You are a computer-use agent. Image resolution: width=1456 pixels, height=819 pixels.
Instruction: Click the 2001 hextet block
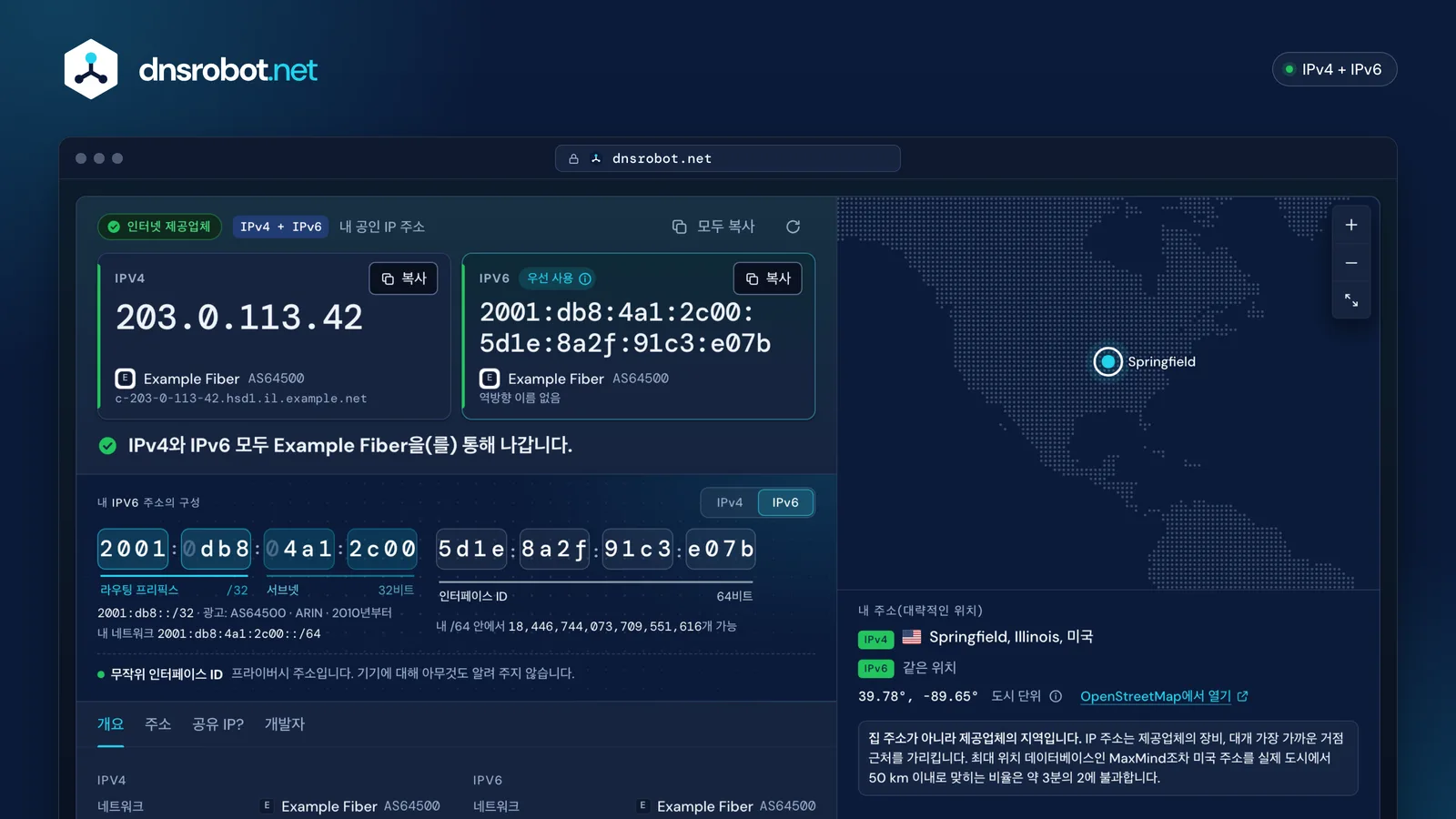pyautogui.click(x=133, y=549)
